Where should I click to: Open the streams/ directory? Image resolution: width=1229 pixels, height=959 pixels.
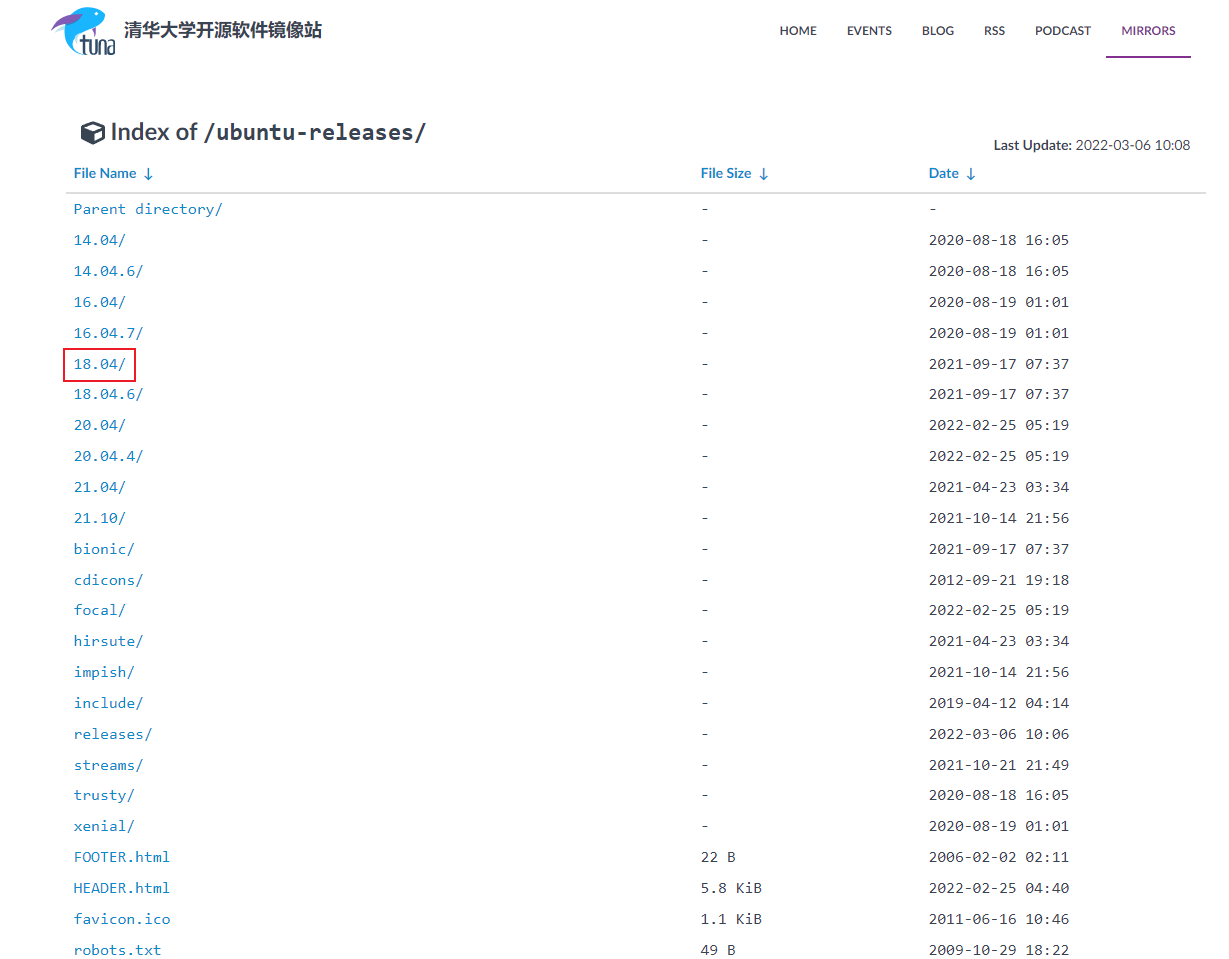[x=108, y=765]
